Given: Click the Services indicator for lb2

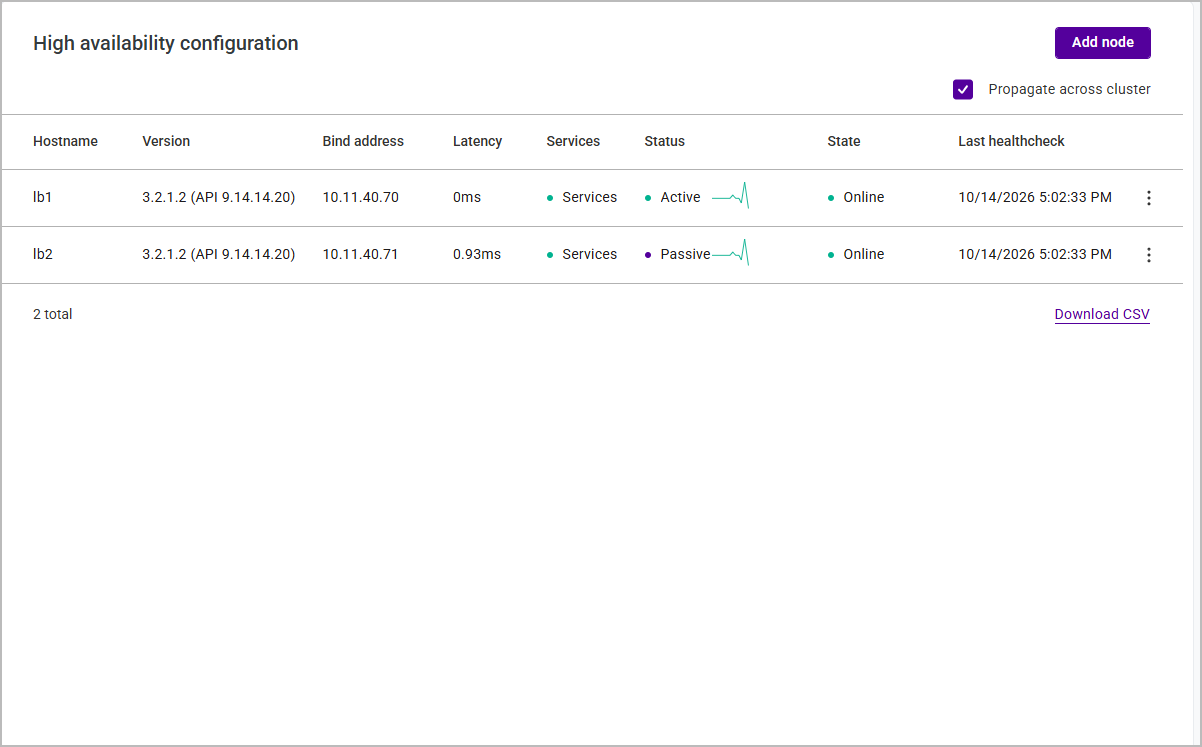Looking at the screenshot, I should point(582,254).
